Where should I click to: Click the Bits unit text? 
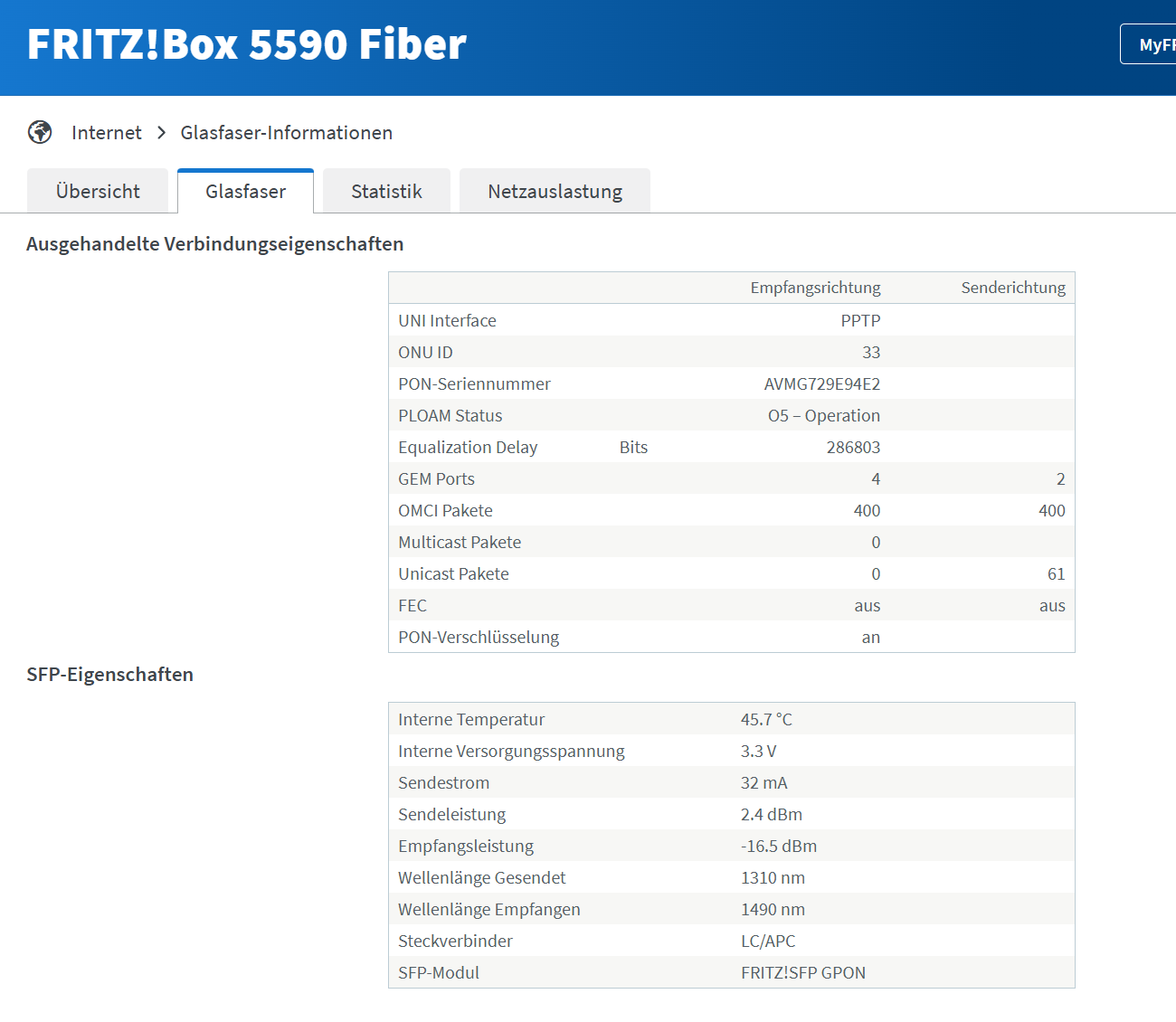point(633,448)
